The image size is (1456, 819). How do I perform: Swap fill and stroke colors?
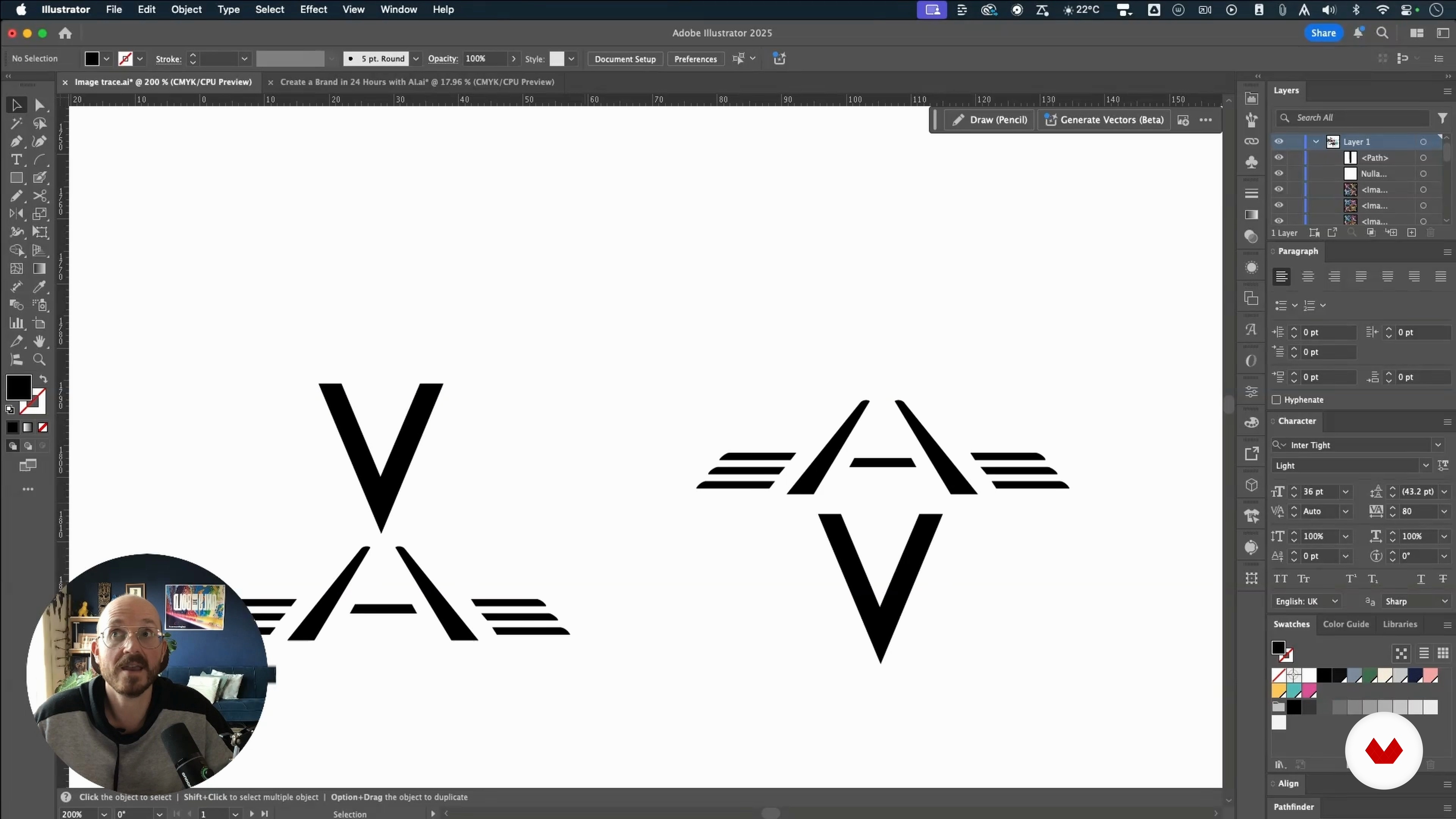pyautogui.click(x=44, y=379)
